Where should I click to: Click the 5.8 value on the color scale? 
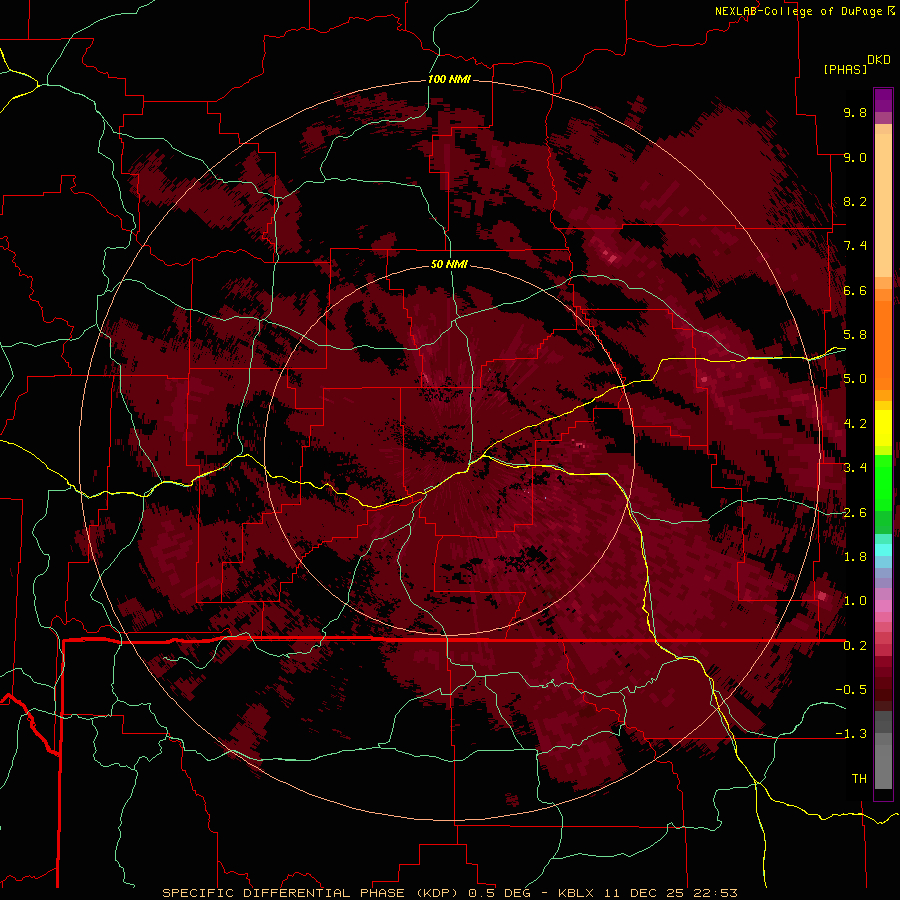point(855,335)
